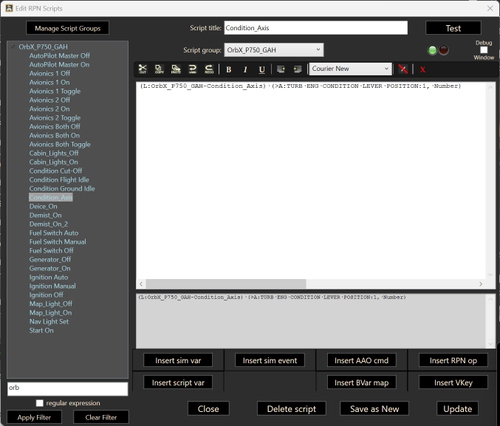Image resolution: width=500 pixels, height=426 pixels.
Task: Enable the Debug Window checkbox
Action: 484,50
